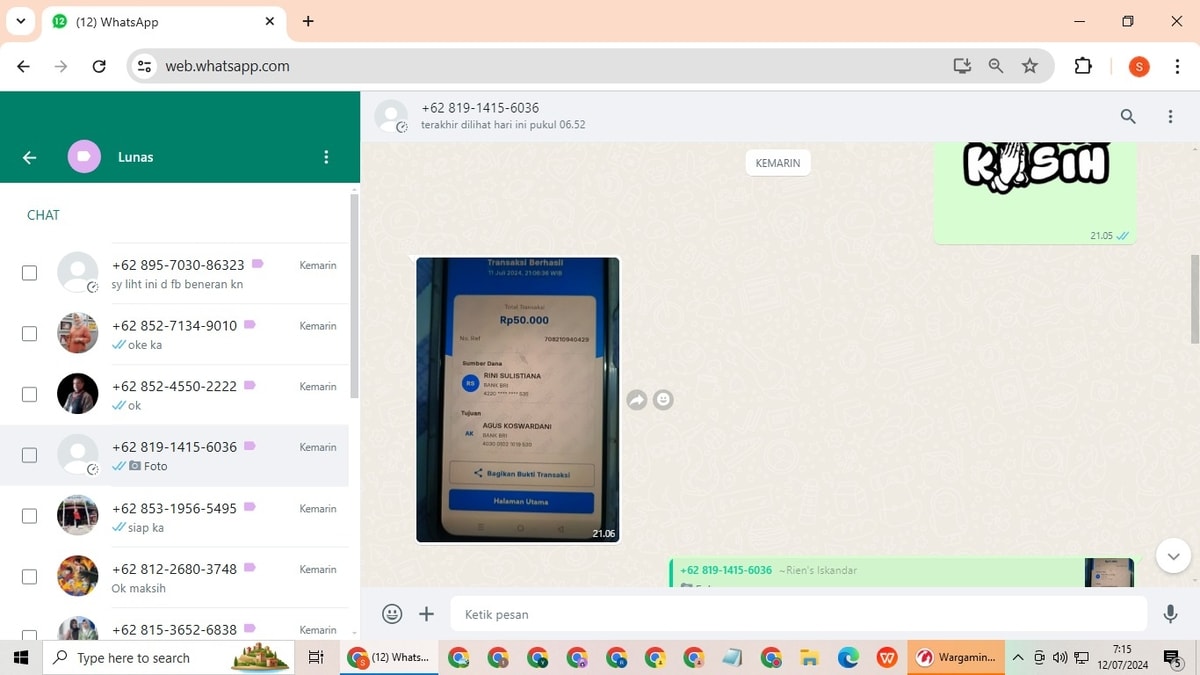Screen dimensions: 1200x675
Task: Open chat +62 812-2680-3748
Action: [x=174, y=577]
